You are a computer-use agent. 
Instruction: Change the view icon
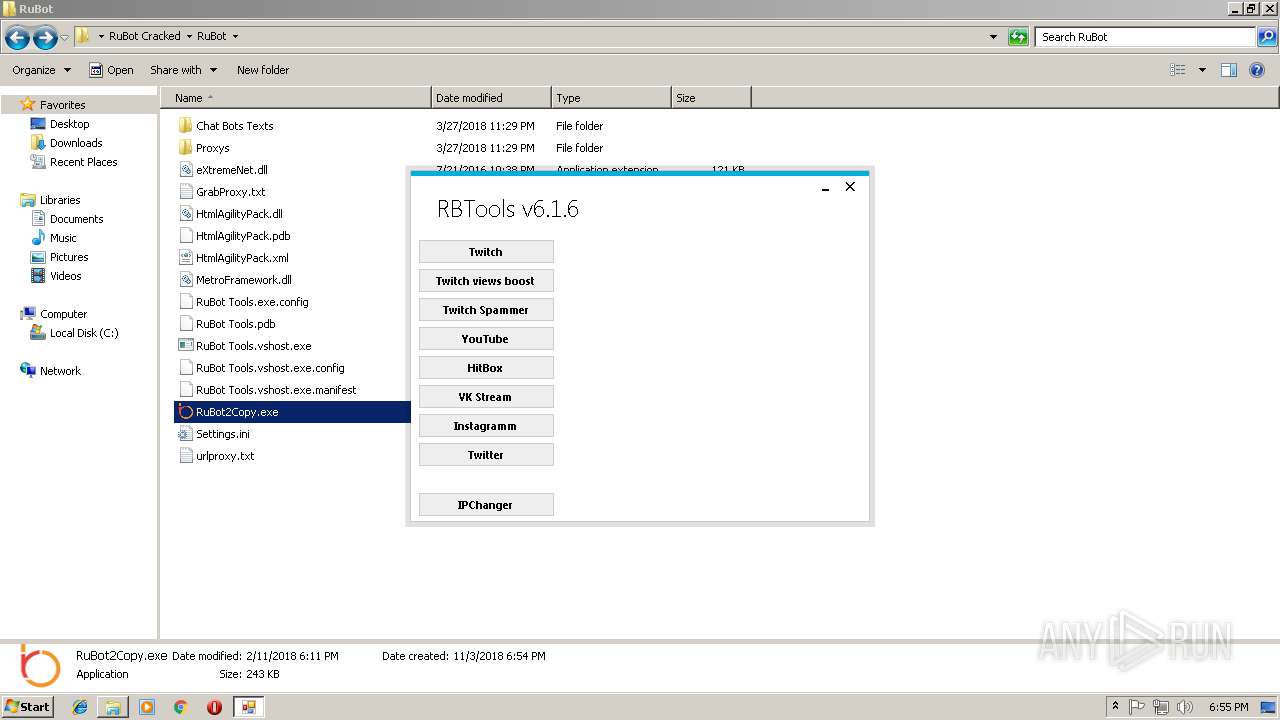[x=1178, y=70]
